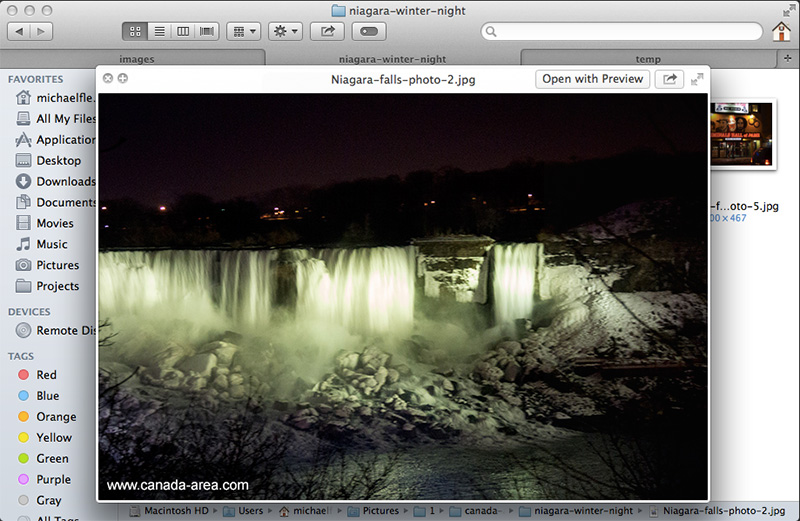The image size is (800, 521).
Task: Expand Quick Look to full screen
Action: coord(697,79)
